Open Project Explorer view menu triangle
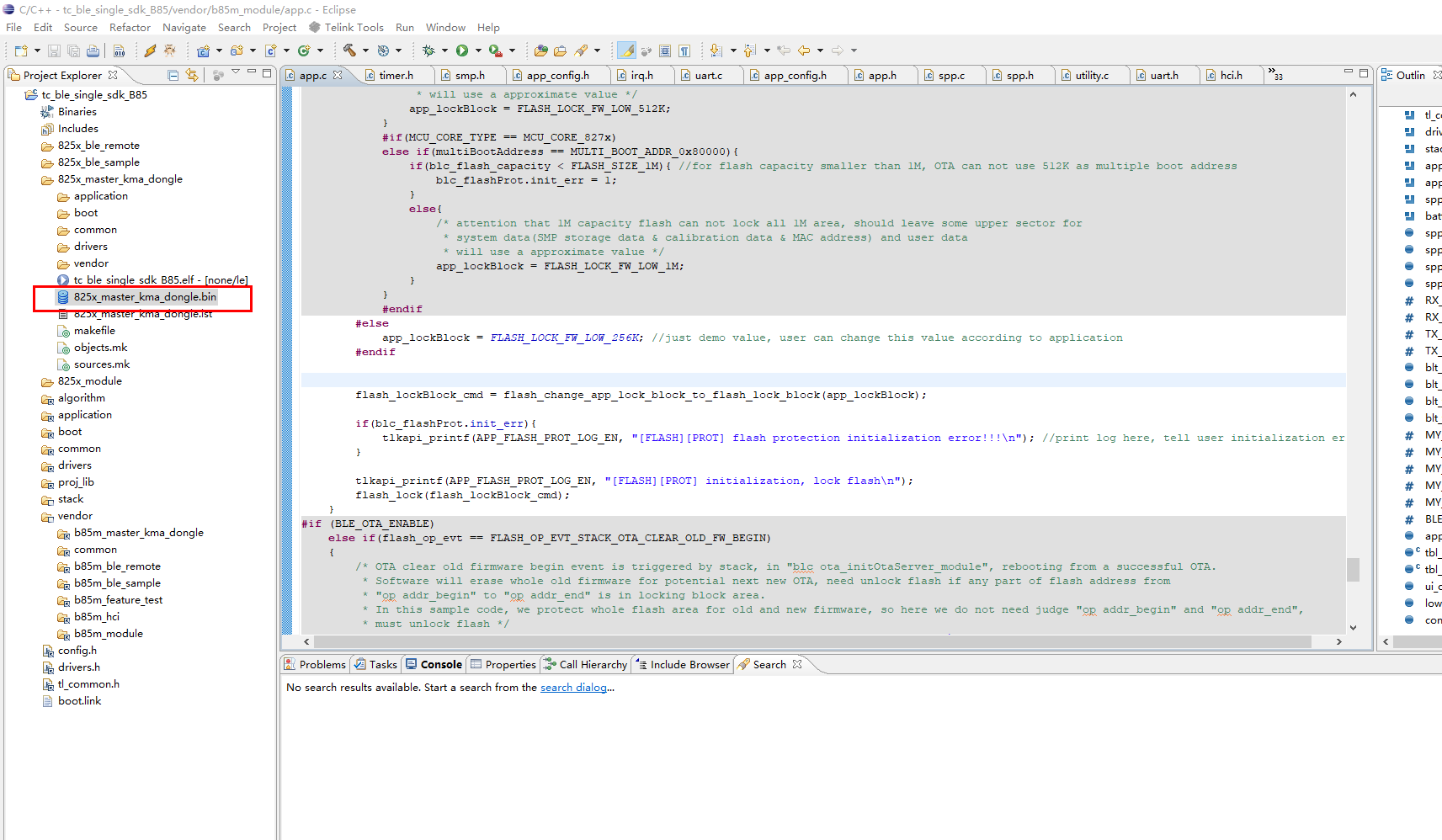1442x840 pixels. pyautogui.click(x=236, y=72)
